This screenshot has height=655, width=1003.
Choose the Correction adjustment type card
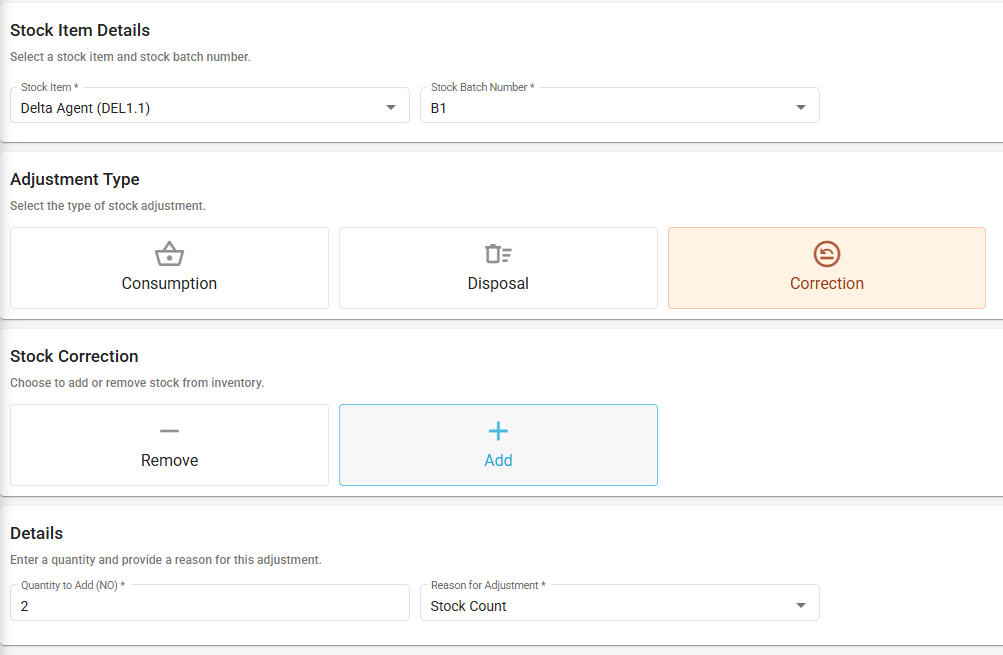point(827,268)
